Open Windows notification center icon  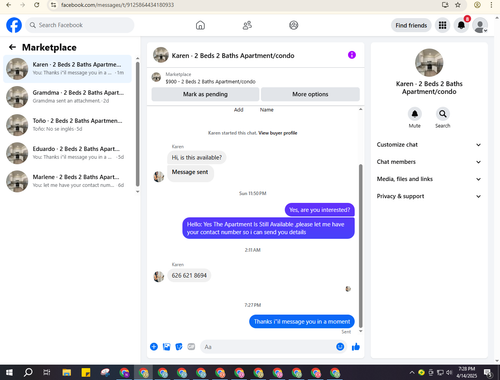(488, 372)
